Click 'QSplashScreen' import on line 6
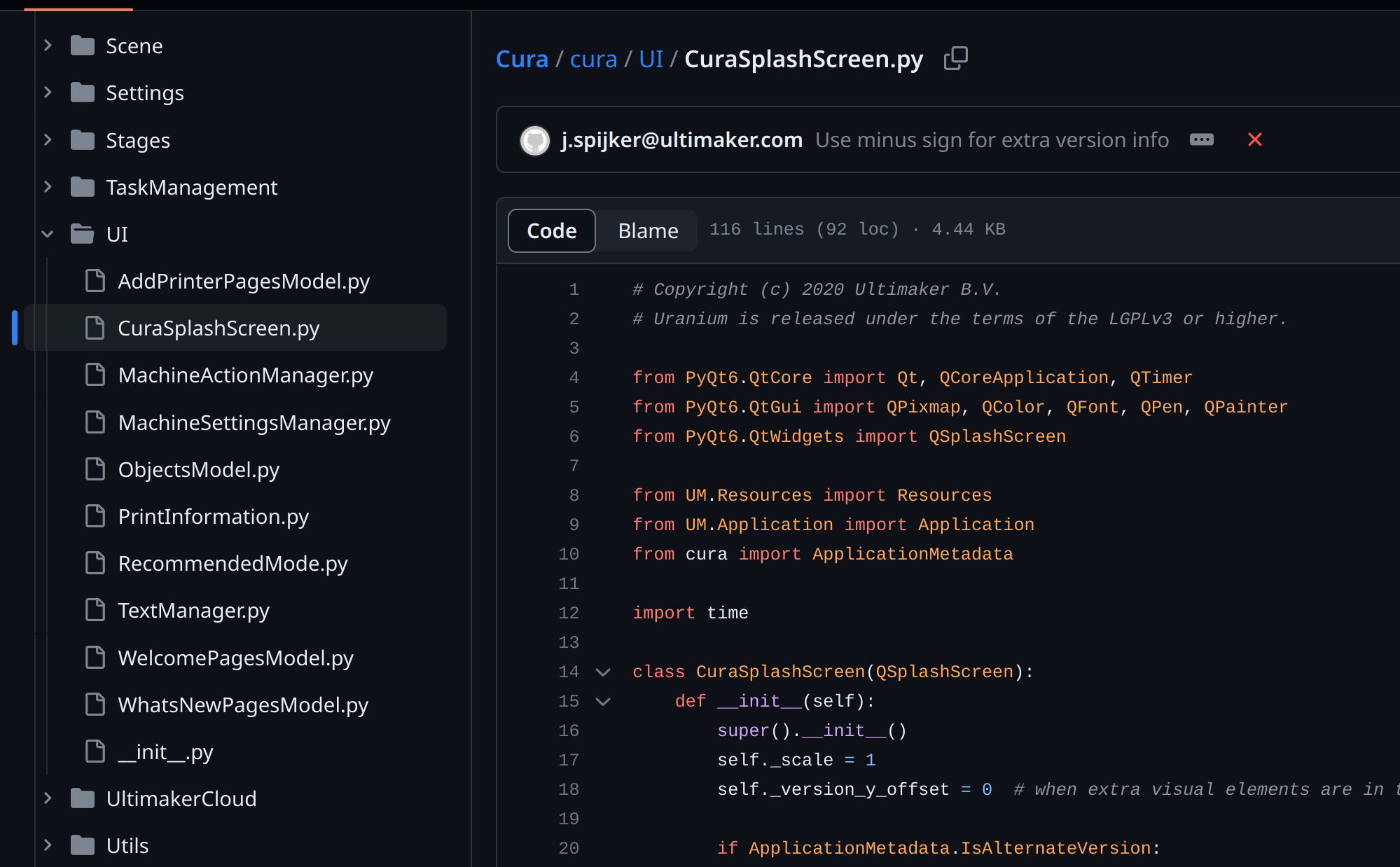This screenshot has height=867, width=1400. point(997,436)
